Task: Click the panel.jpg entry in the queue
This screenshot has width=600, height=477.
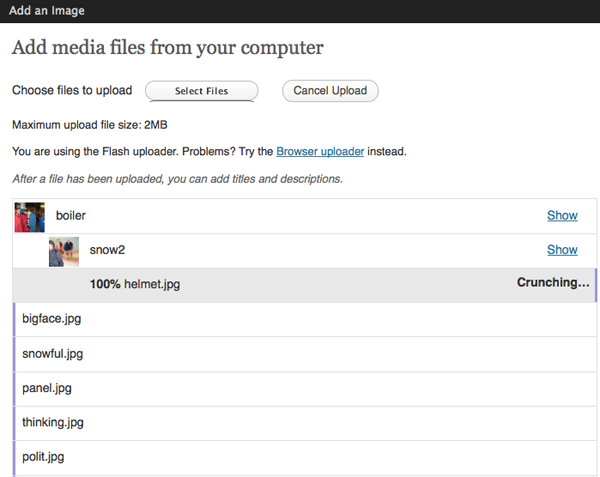Action: pyautogui.click(x=47, y=388)
